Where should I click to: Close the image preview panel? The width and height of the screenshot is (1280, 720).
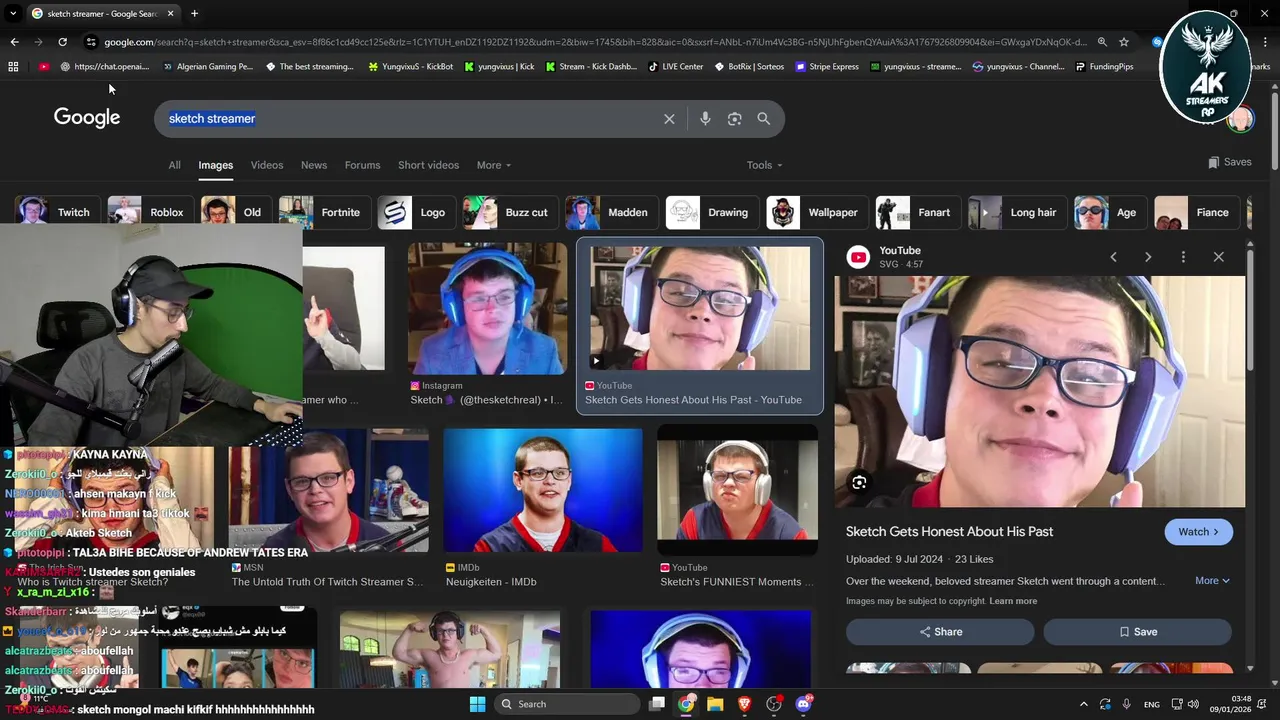click(x=1218, y=257)
